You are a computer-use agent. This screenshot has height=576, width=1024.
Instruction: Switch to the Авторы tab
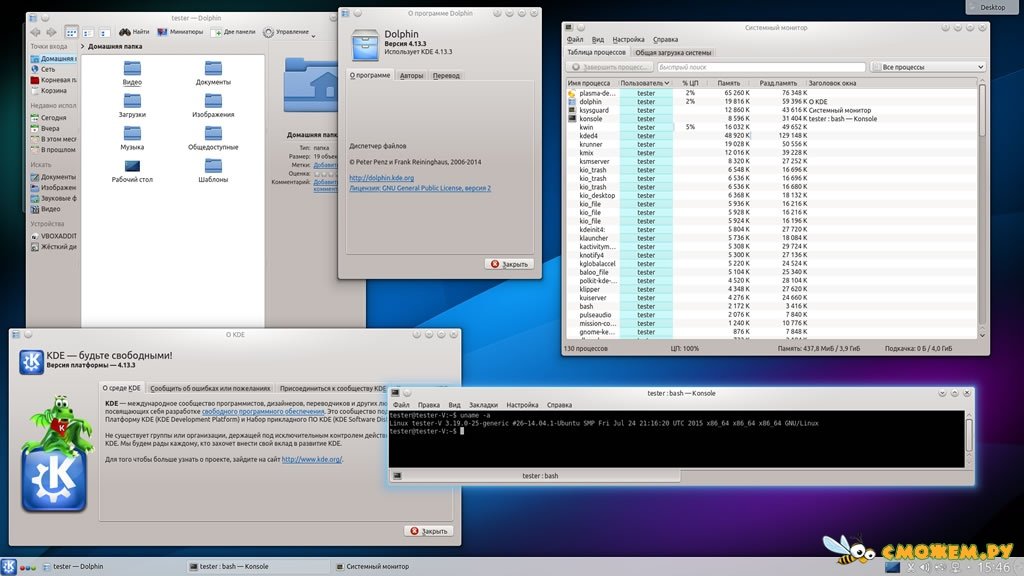tap(411, 75)
